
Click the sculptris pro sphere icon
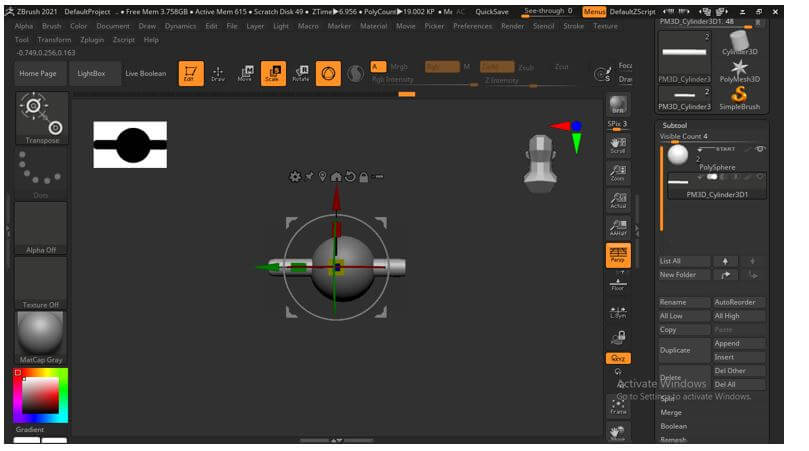(355, 74)
